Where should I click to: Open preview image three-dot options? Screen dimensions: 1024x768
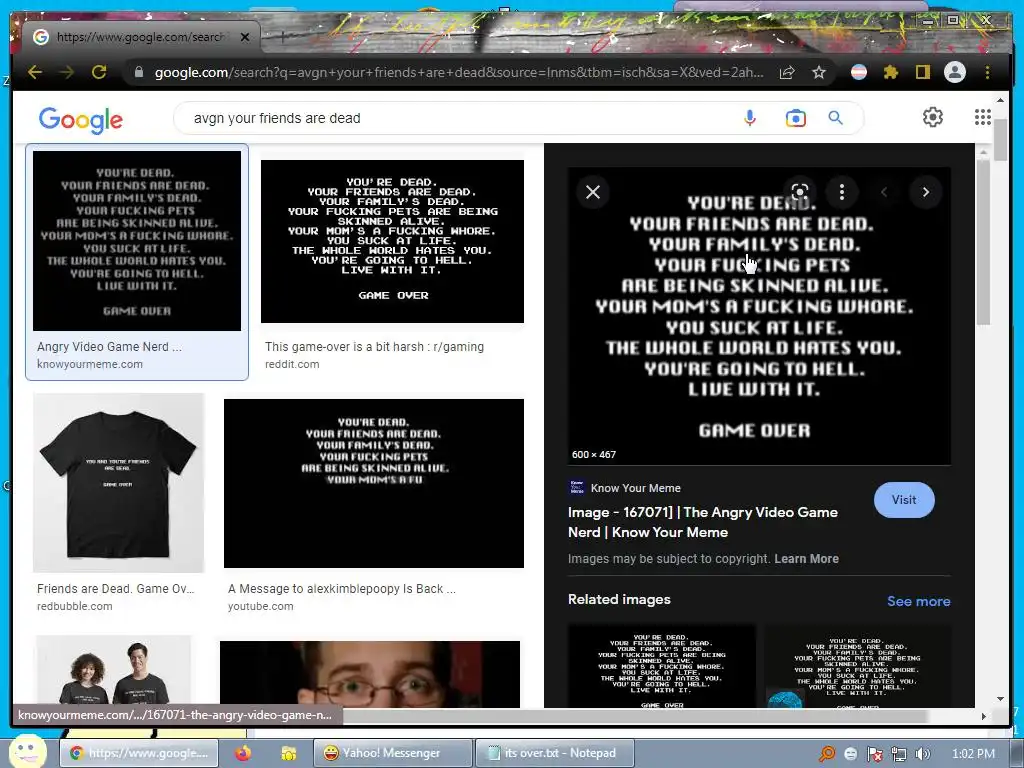842,192
